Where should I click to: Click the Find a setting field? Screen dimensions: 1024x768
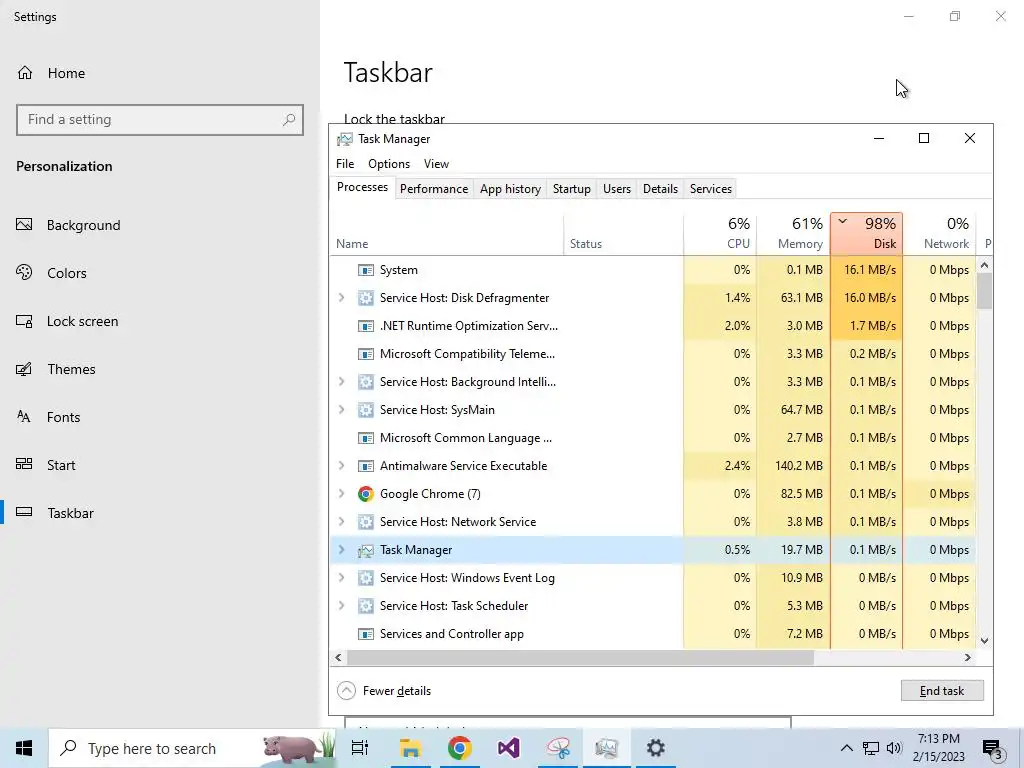(x=160, y=120)
